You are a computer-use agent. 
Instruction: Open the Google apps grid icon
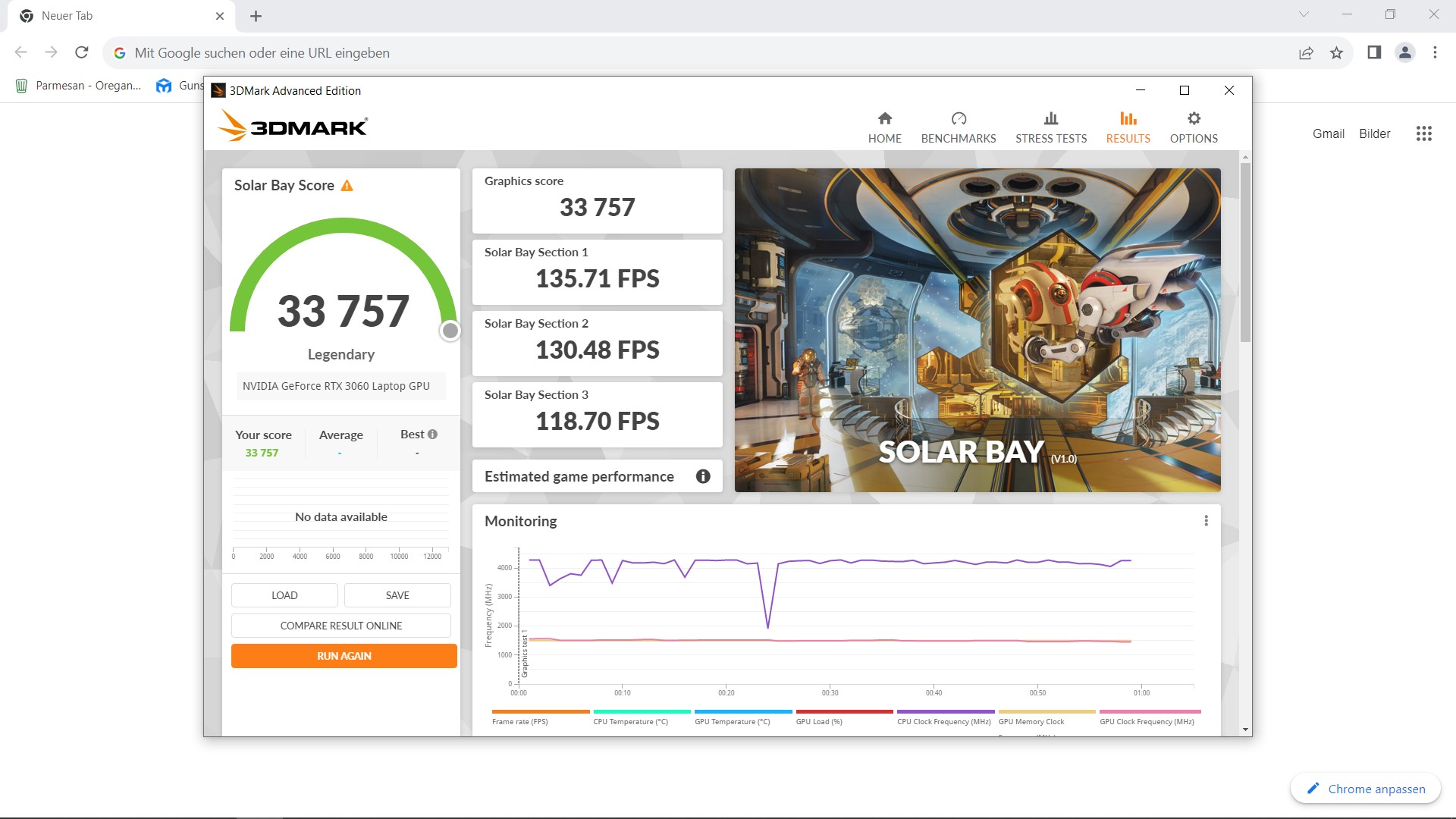click(1423, 133)
